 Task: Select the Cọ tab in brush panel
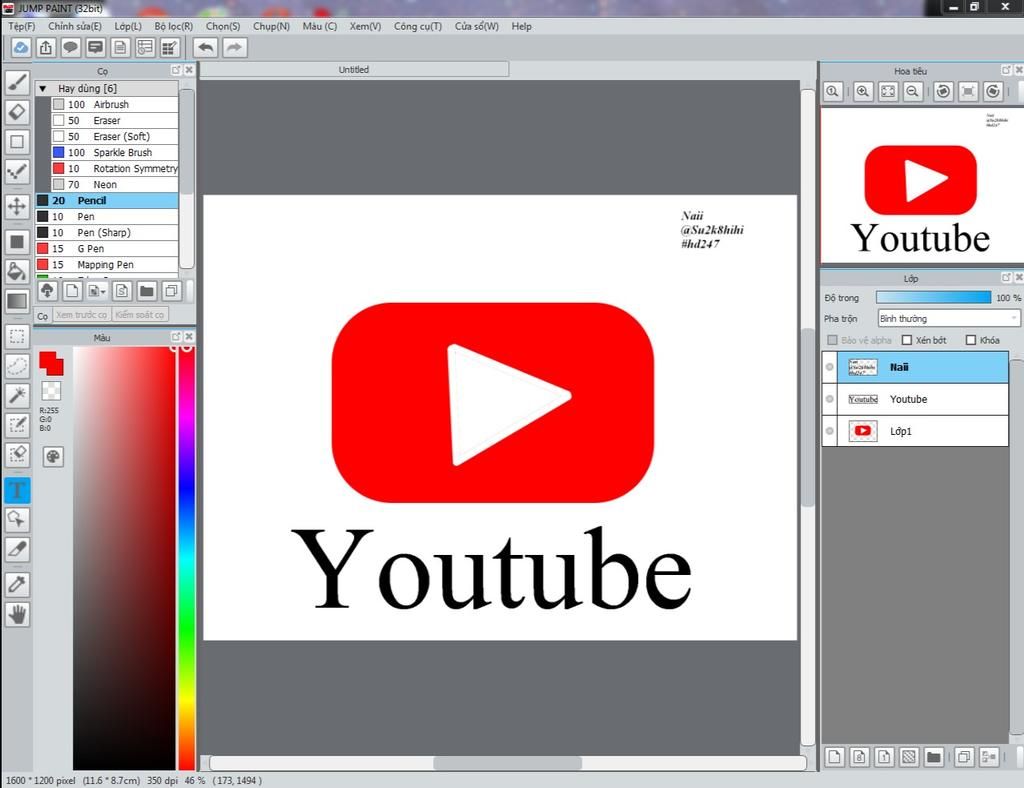42,316
